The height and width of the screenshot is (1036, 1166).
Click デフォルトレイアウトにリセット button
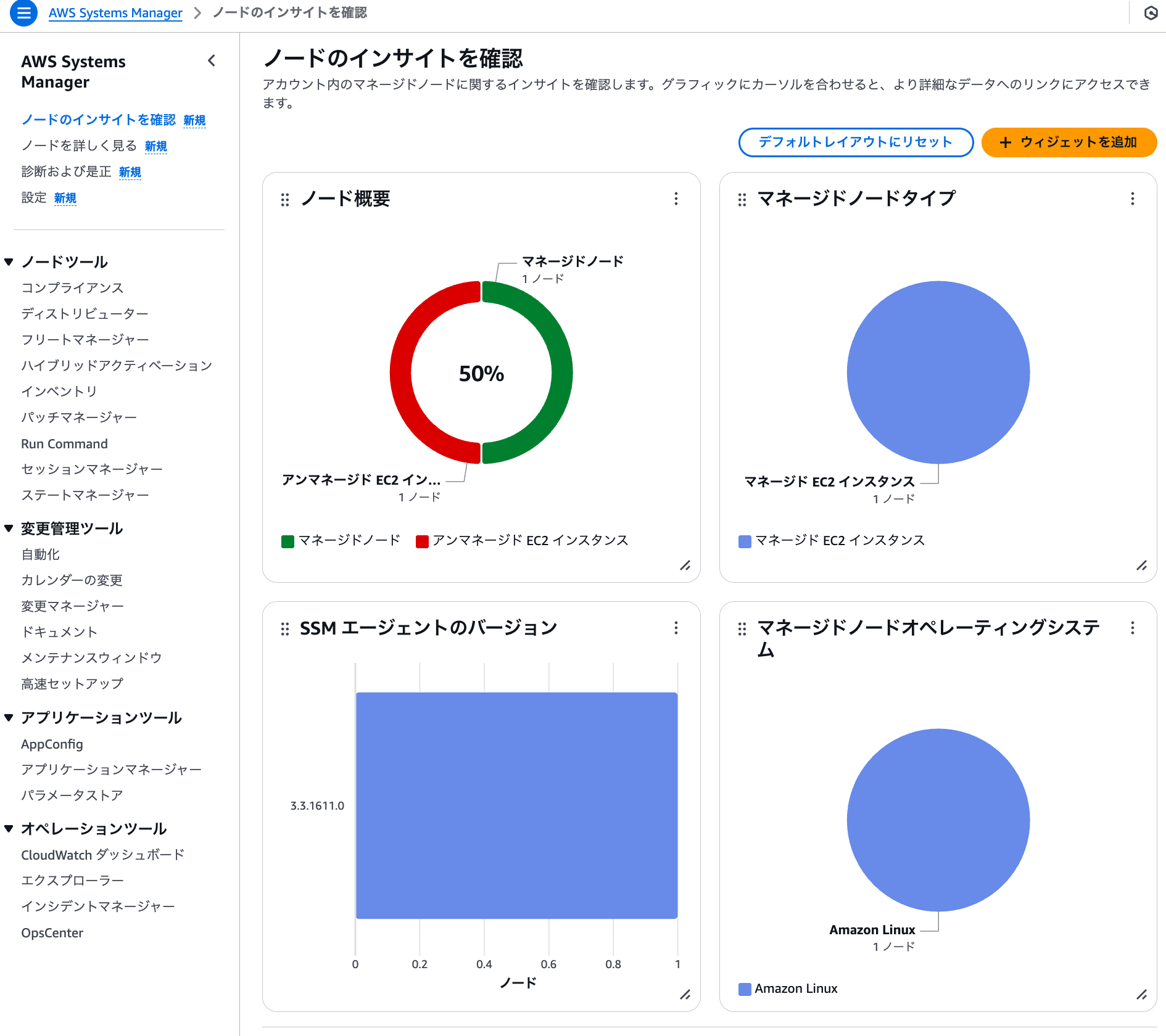click(x=856, y=142)
